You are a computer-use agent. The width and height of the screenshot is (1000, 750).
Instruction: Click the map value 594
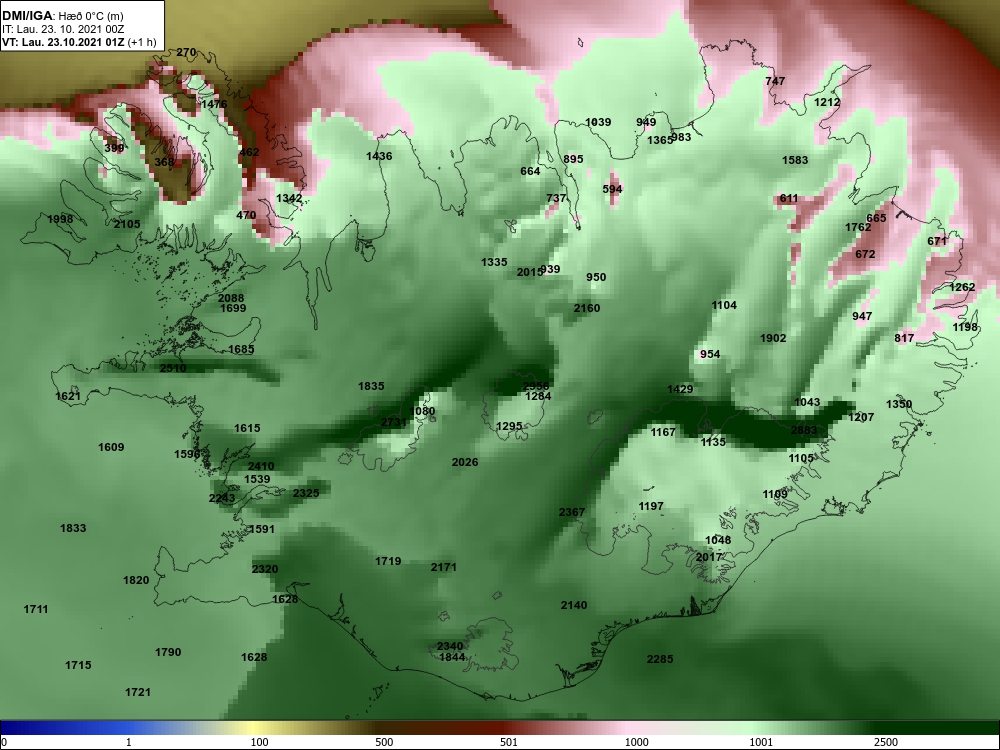click(x=612, y=189)
